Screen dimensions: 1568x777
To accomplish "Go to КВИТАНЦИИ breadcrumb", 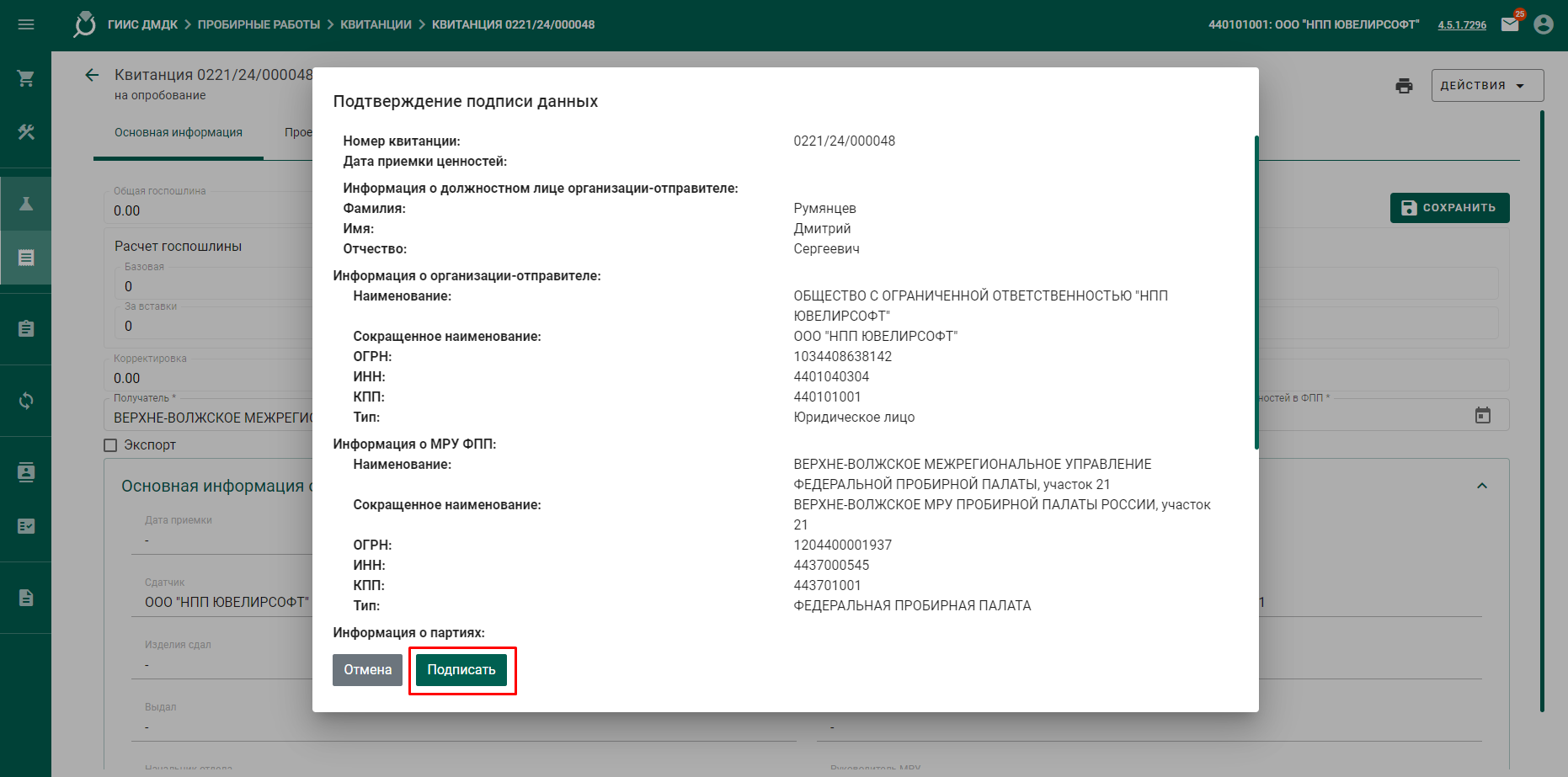I will click(376, 24).
